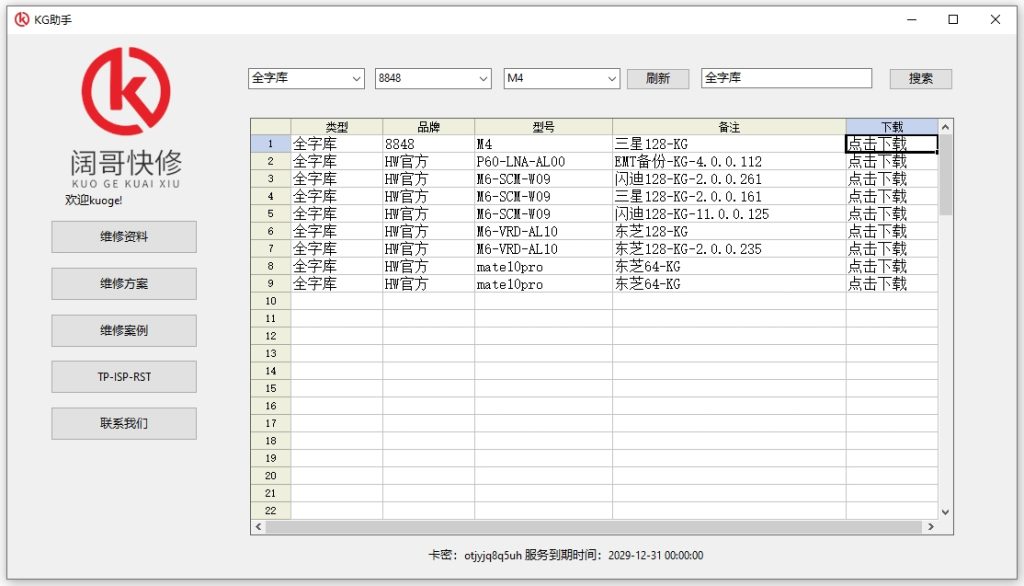This screenshot has height=586, width=1024.
Task: Click the red 阔哥快修 K logo
Action: tap(126, 91)
